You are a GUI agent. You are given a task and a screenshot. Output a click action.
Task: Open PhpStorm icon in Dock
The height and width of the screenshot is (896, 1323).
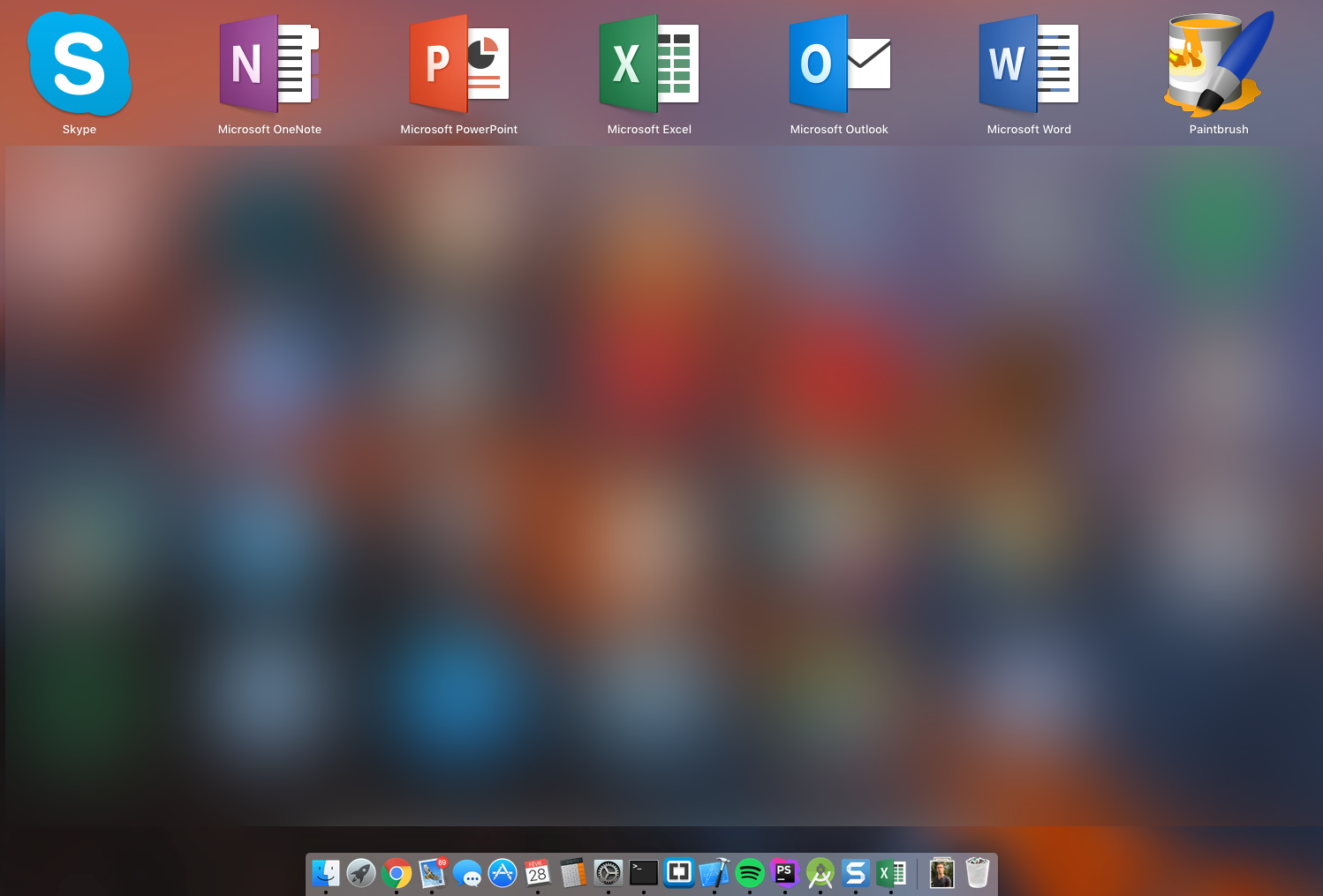[784, 873]
